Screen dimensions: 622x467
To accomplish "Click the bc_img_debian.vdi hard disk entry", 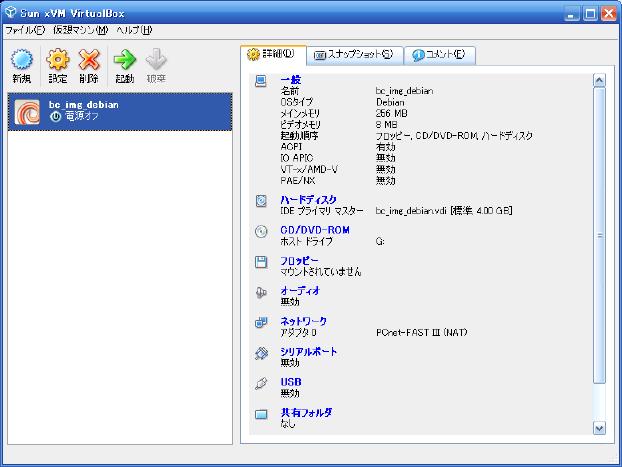I will (x=444, y=211).
